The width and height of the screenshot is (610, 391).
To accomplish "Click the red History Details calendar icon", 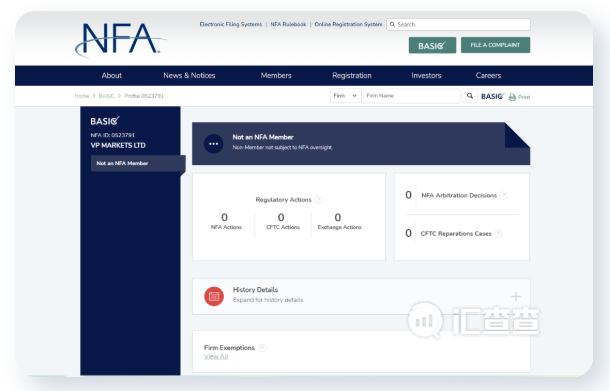I will [x=214, y=296].
